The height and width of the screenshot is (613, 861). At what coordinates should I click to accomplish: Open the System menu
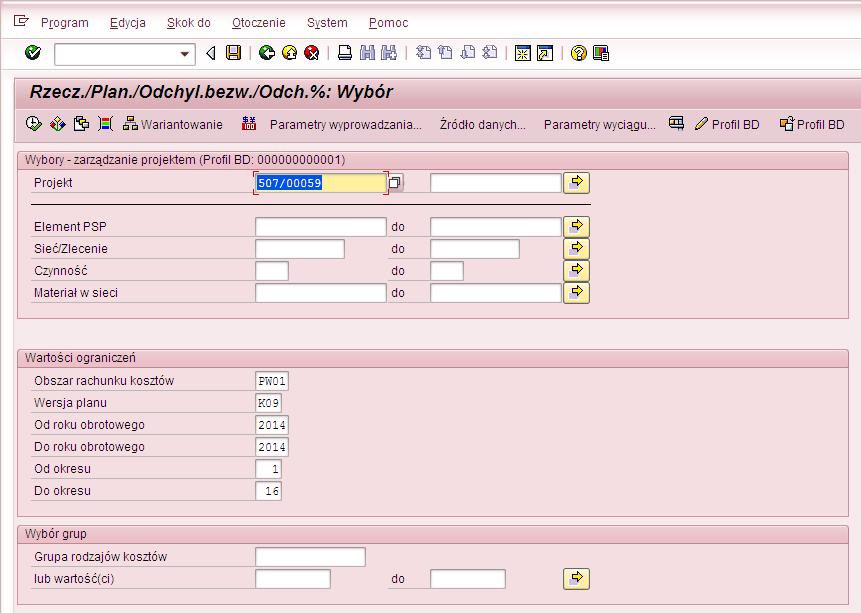[x=327, y=23]
